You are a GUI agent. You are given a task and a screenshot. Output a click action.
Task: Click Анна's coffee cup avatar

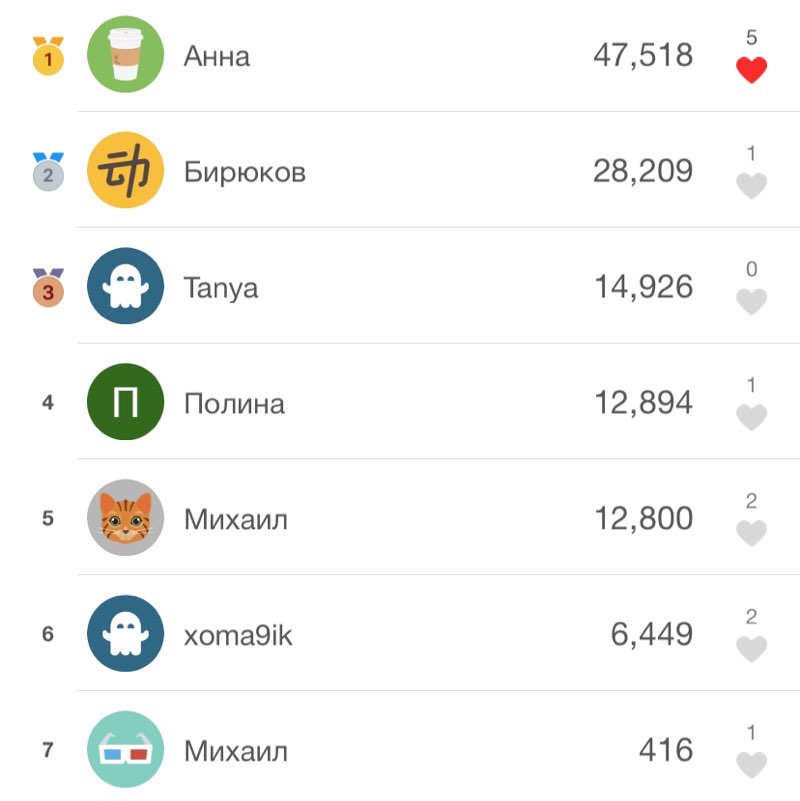[126, 55]
